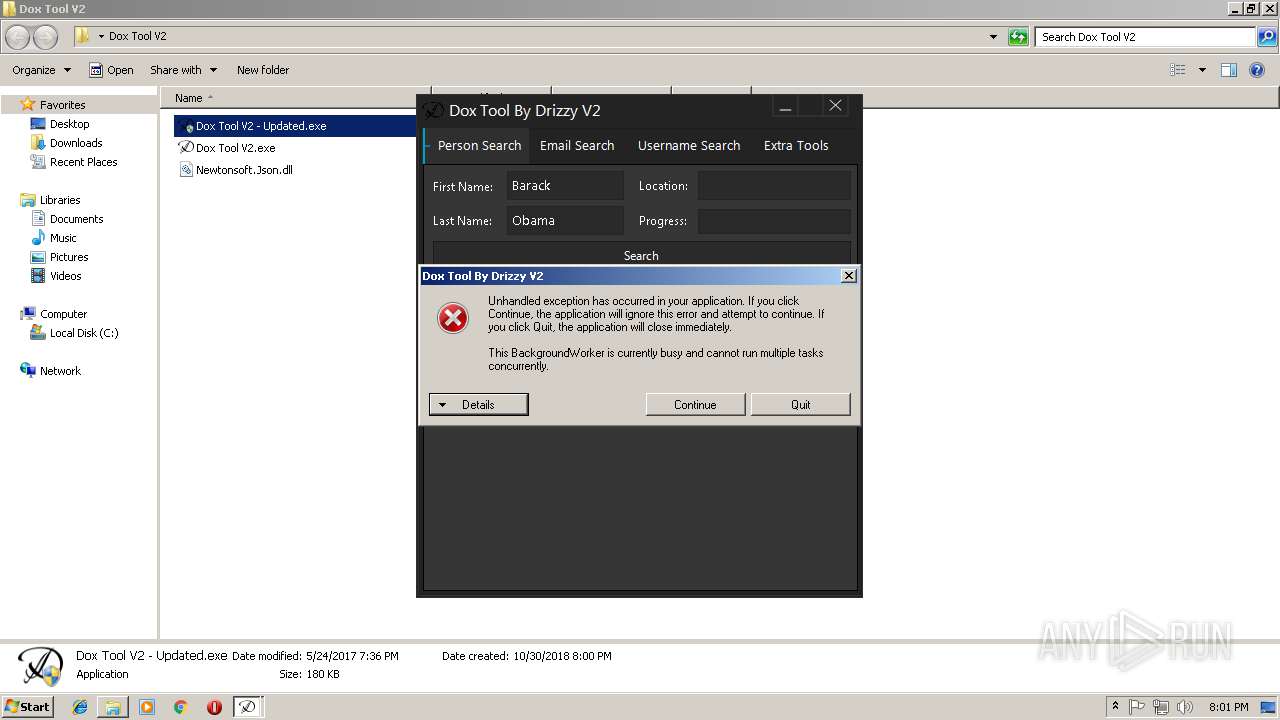
Task: Switch to Extra Tools tab
Action: point(796,145)
